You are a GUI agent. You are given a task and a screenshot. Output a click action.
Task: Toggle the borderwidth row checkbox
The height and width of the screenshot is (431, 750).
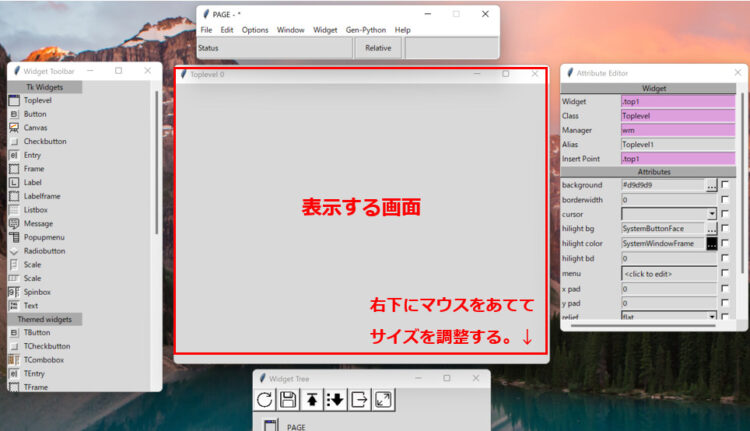pyautogui.click(x=725, y=199)
